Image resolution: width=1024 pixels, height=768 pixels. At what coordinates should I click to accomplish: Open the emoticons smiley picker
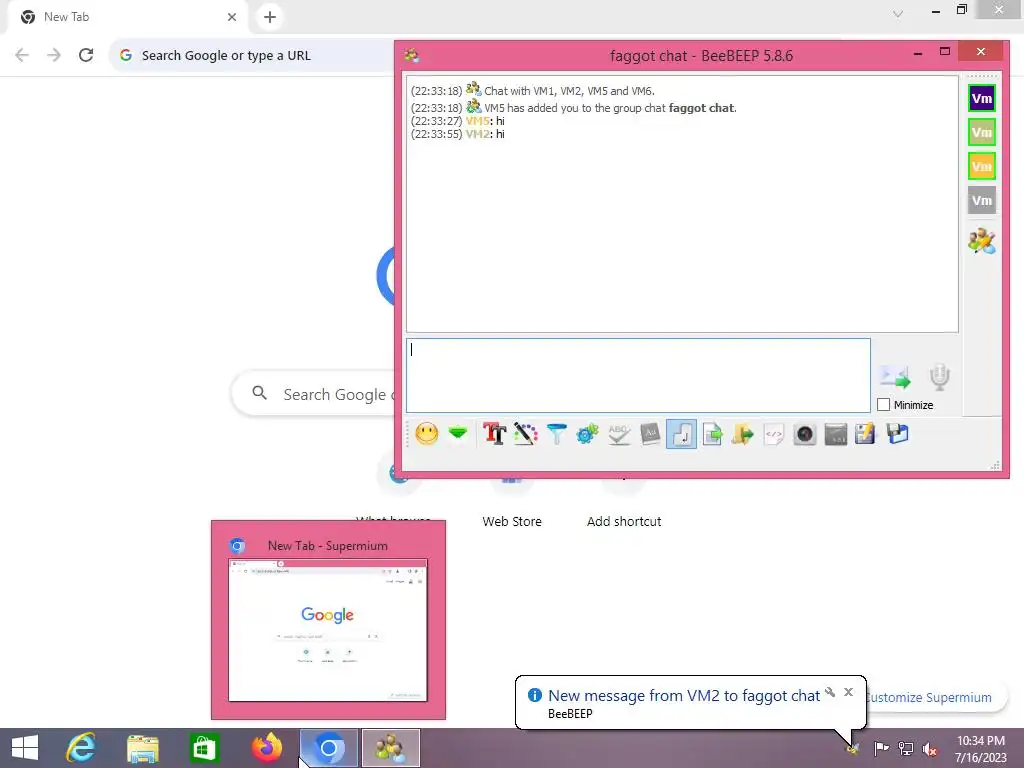click(426, 434)
